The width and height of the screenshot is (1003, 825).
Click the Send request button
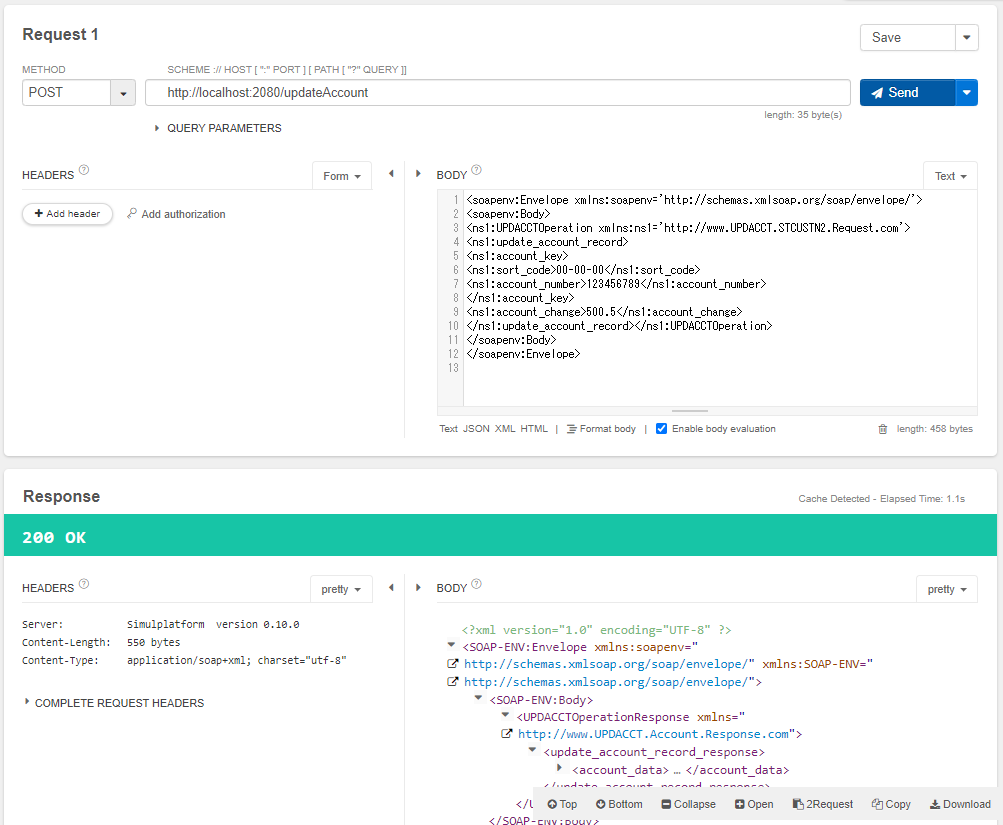click(907, 93)
